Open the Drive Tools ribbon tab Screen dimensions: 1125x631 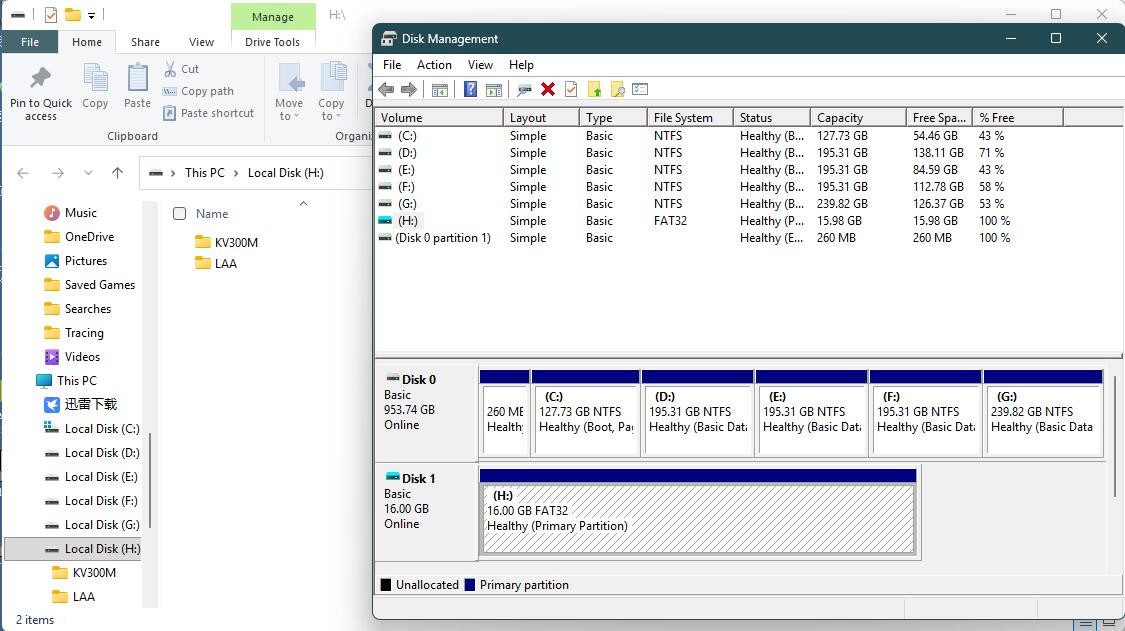click(272, 42)
